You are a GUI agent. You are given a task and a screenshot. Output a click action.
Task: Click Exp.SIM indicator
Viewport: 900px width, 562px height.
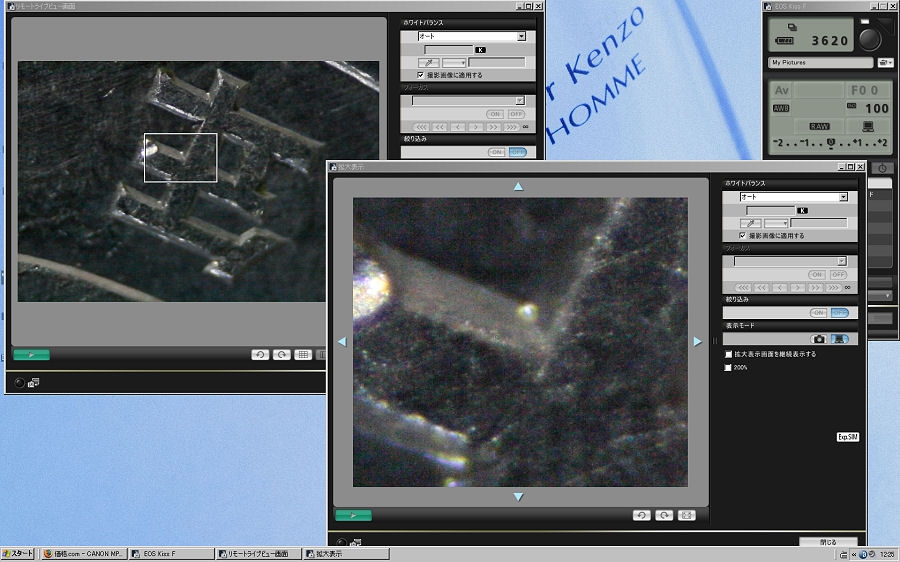pos(848,437)
